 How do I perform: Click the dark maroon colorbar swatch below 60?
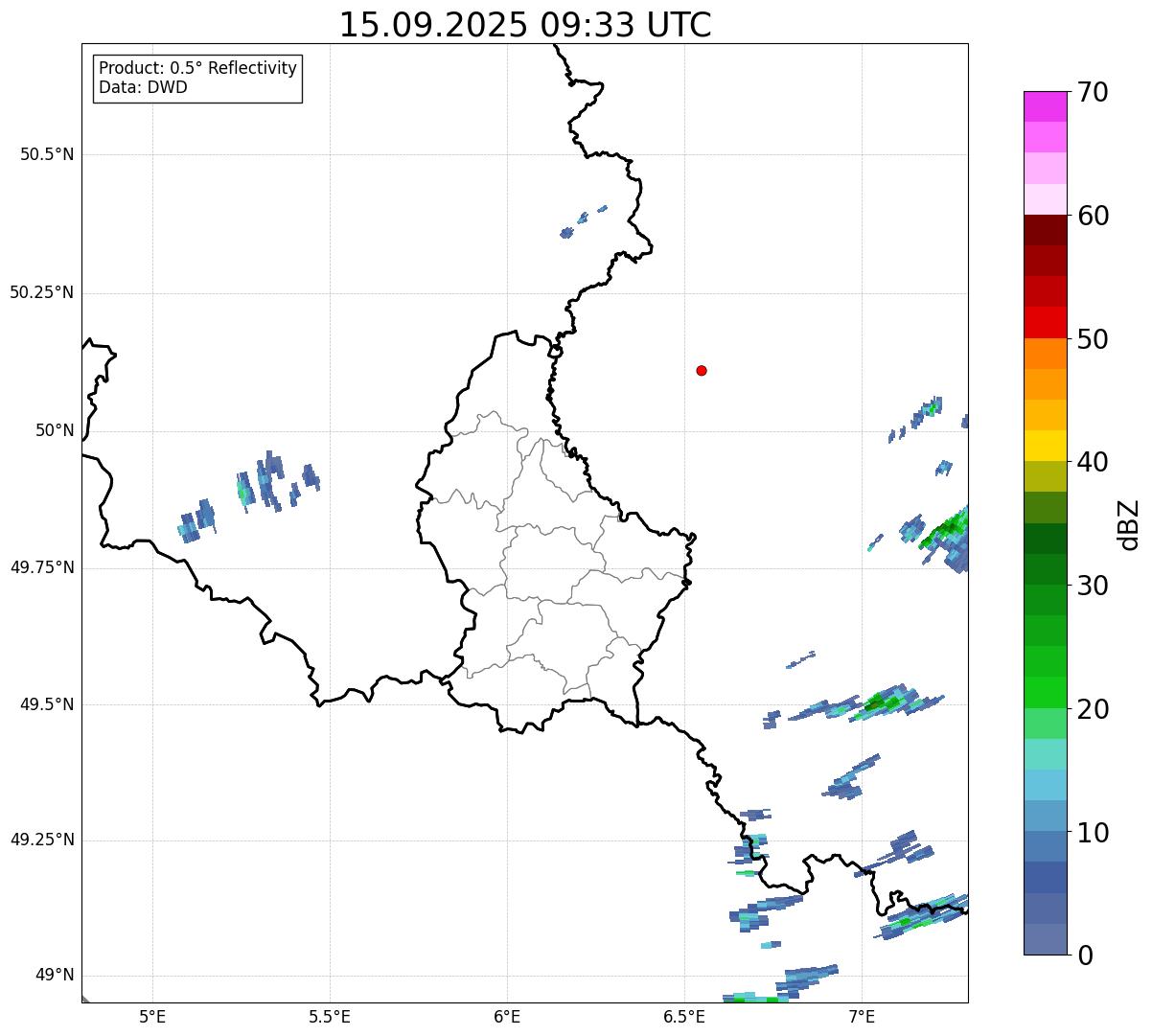1045,230
